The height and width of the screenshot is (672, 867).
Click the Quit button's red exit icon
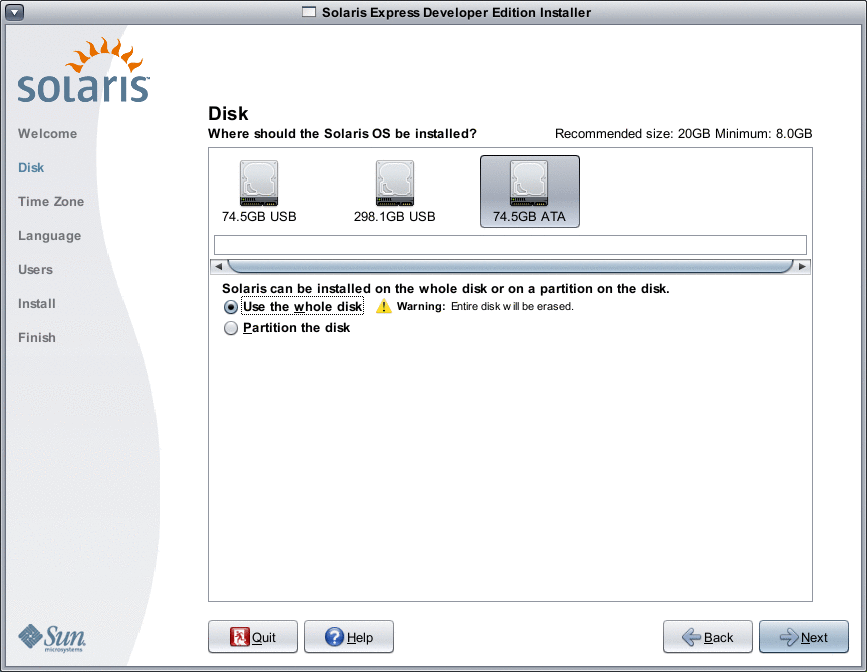pos(240,636)
